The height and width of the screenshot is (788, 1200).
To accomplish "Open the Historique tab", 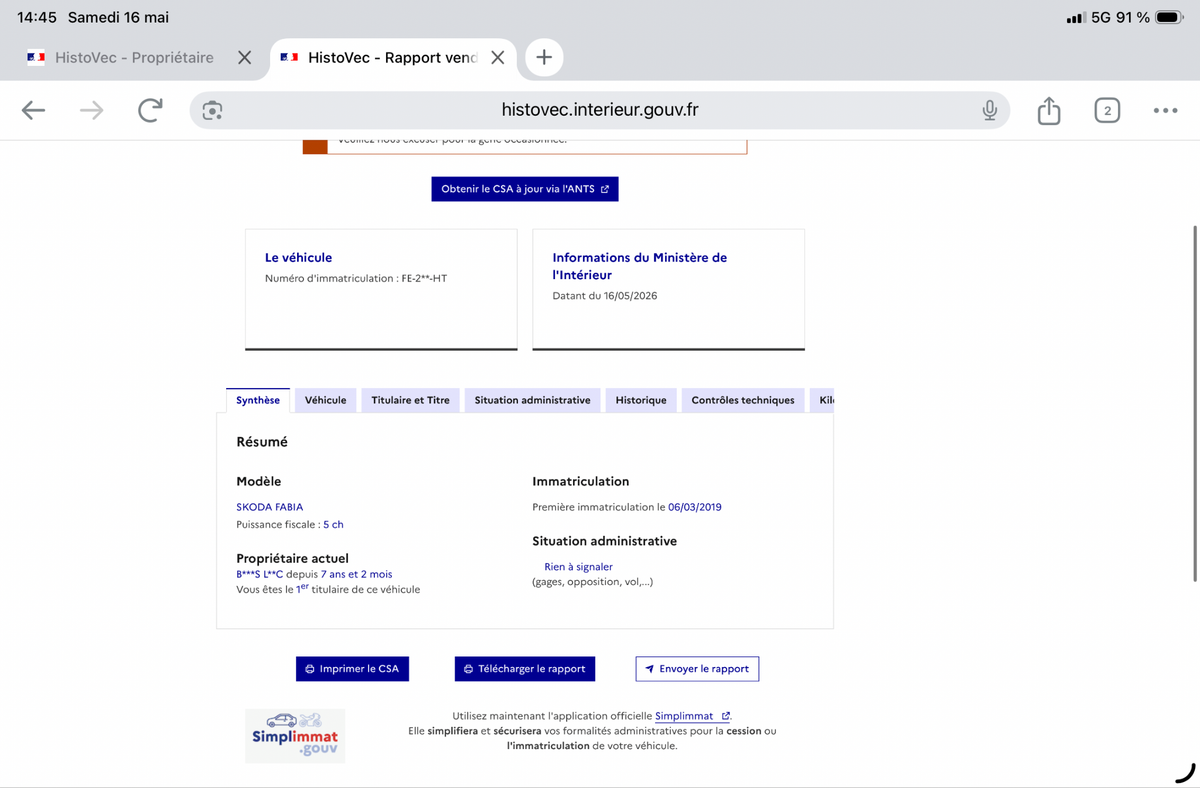I will [x=641, y=400].
